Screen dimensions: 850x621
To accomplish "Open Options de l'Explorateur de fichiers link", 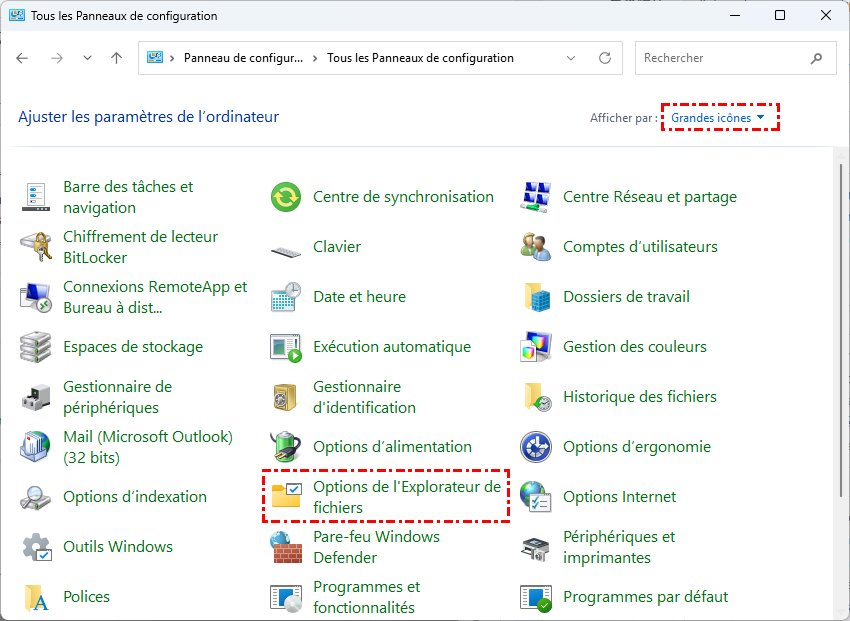I will (406, 497).
